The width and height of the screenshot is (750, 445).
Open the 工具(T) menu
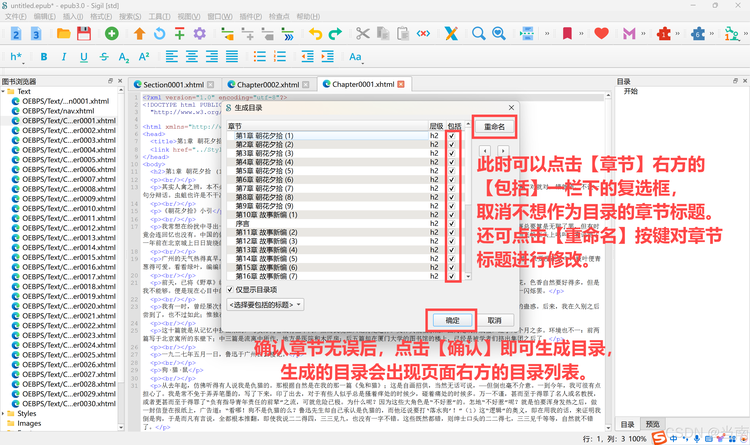[159, 16]
